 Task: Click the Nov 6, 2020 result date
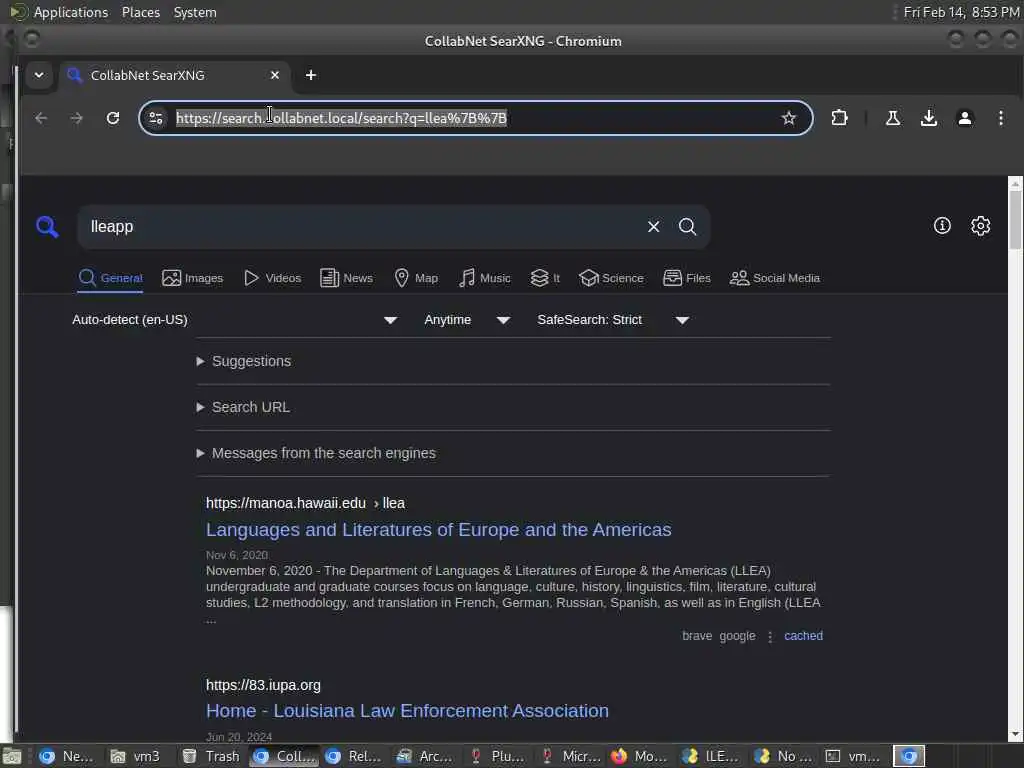tap(236, 555)
